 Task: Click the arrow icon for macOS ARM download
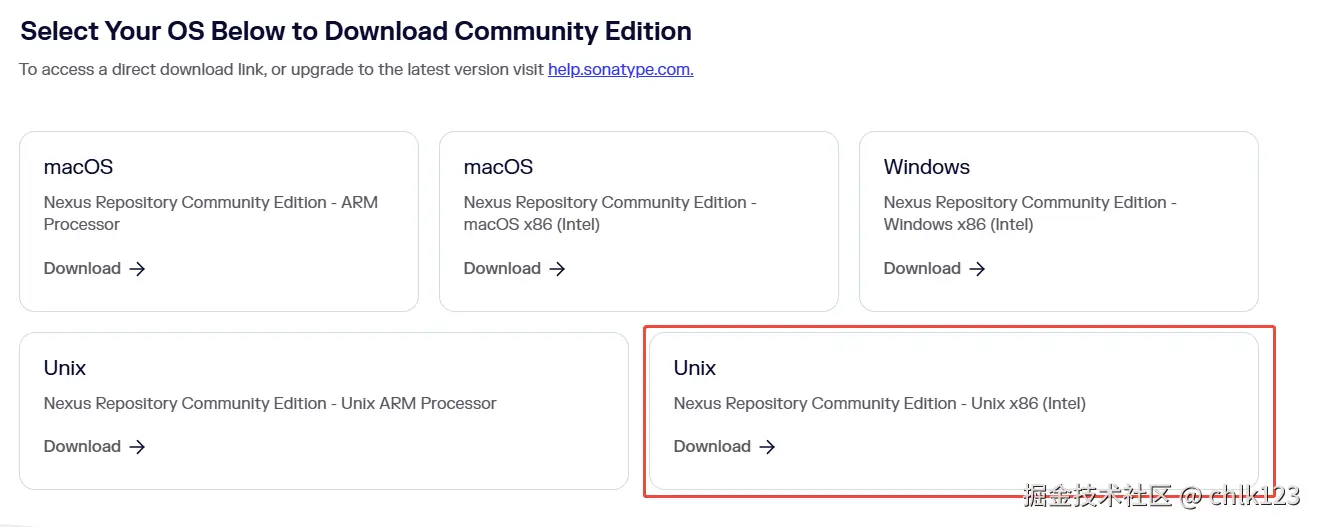(137, 269)
